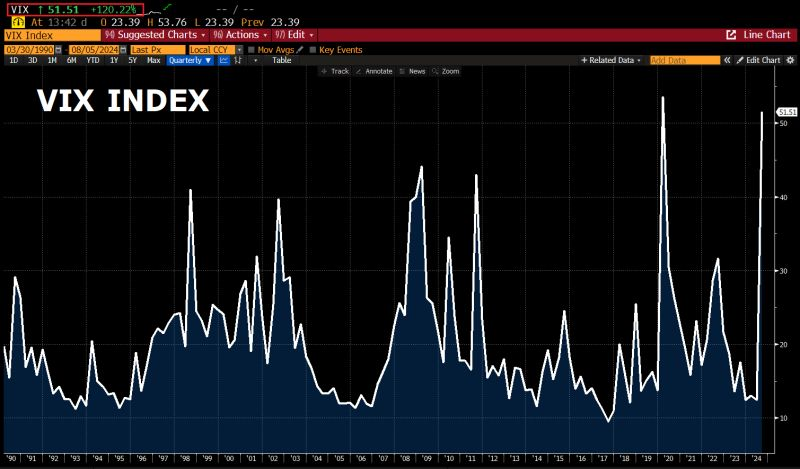Select the 1D range tab
Image resolution: width=800 pixels, height=469 pixels.
click(14, 60)
